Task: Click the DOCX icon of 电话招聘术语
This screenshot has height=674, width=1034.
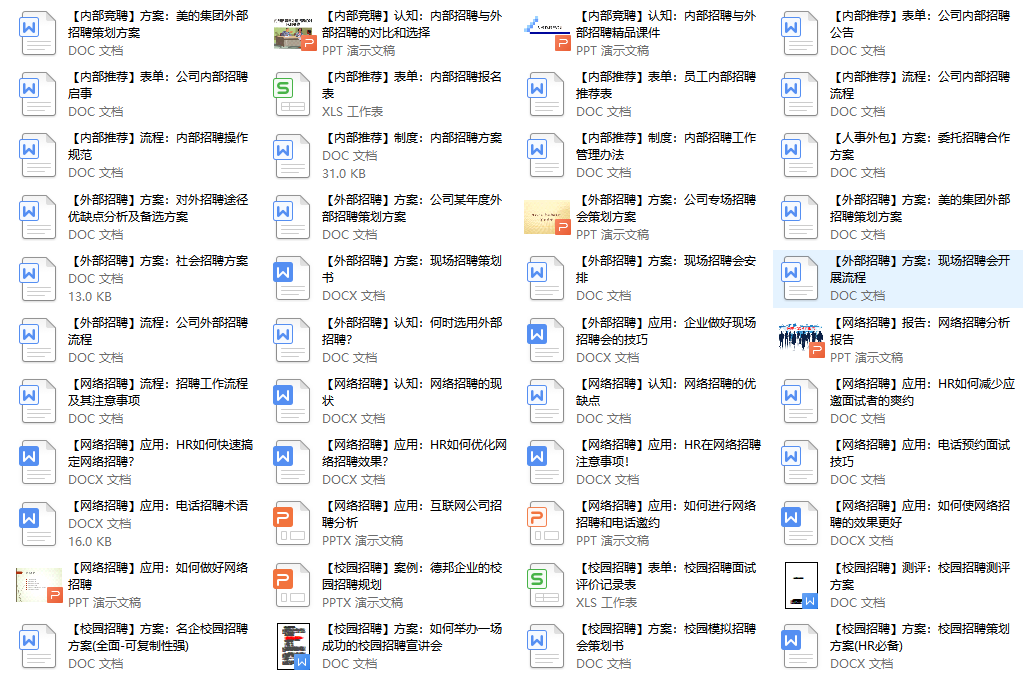Action: coord(38,524)
